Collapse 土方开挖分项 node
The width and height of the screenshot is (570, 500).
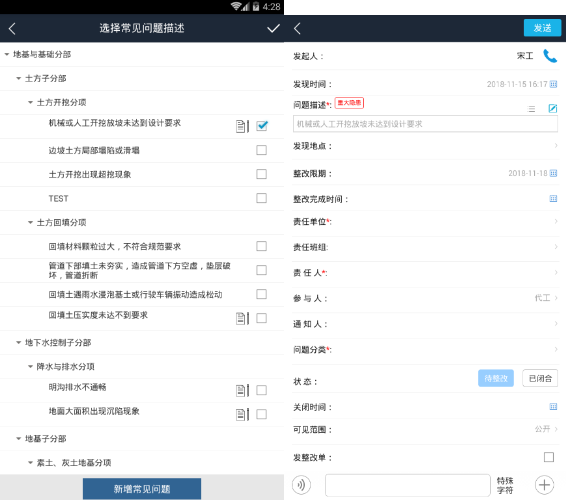31,103
